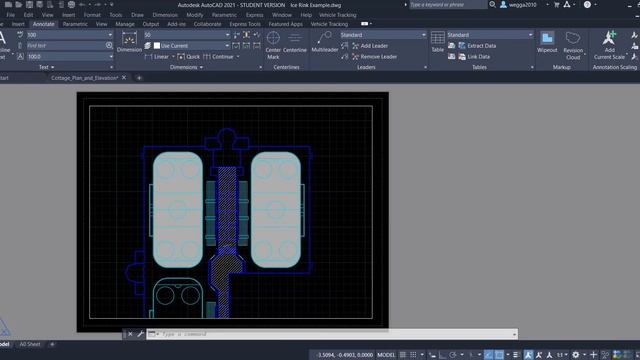Screen dimensions: 640x360
Task: Expand command line history arrow
Action: point(514,334)
